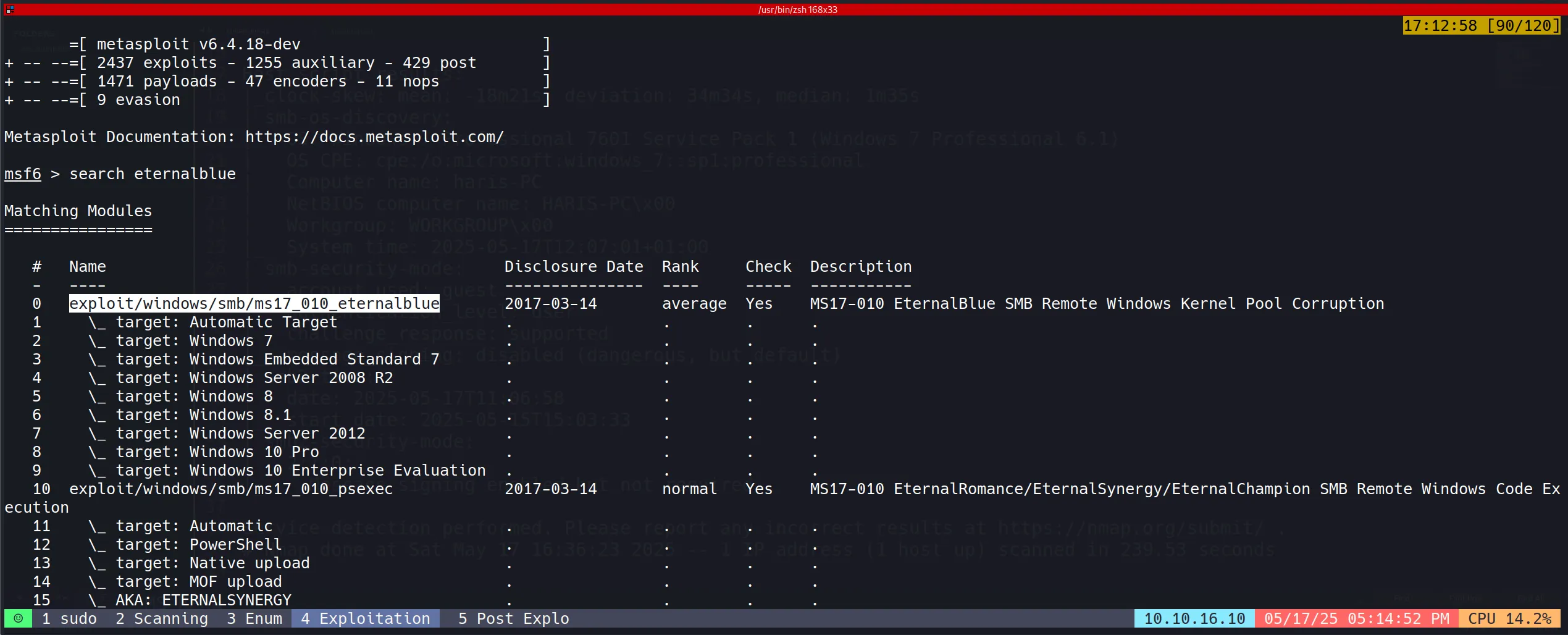Screen dimensions: 1568x635
Task: Open the docs.metasploit.com documentation link
Action: pyautogui.click(x=374, y=137)
